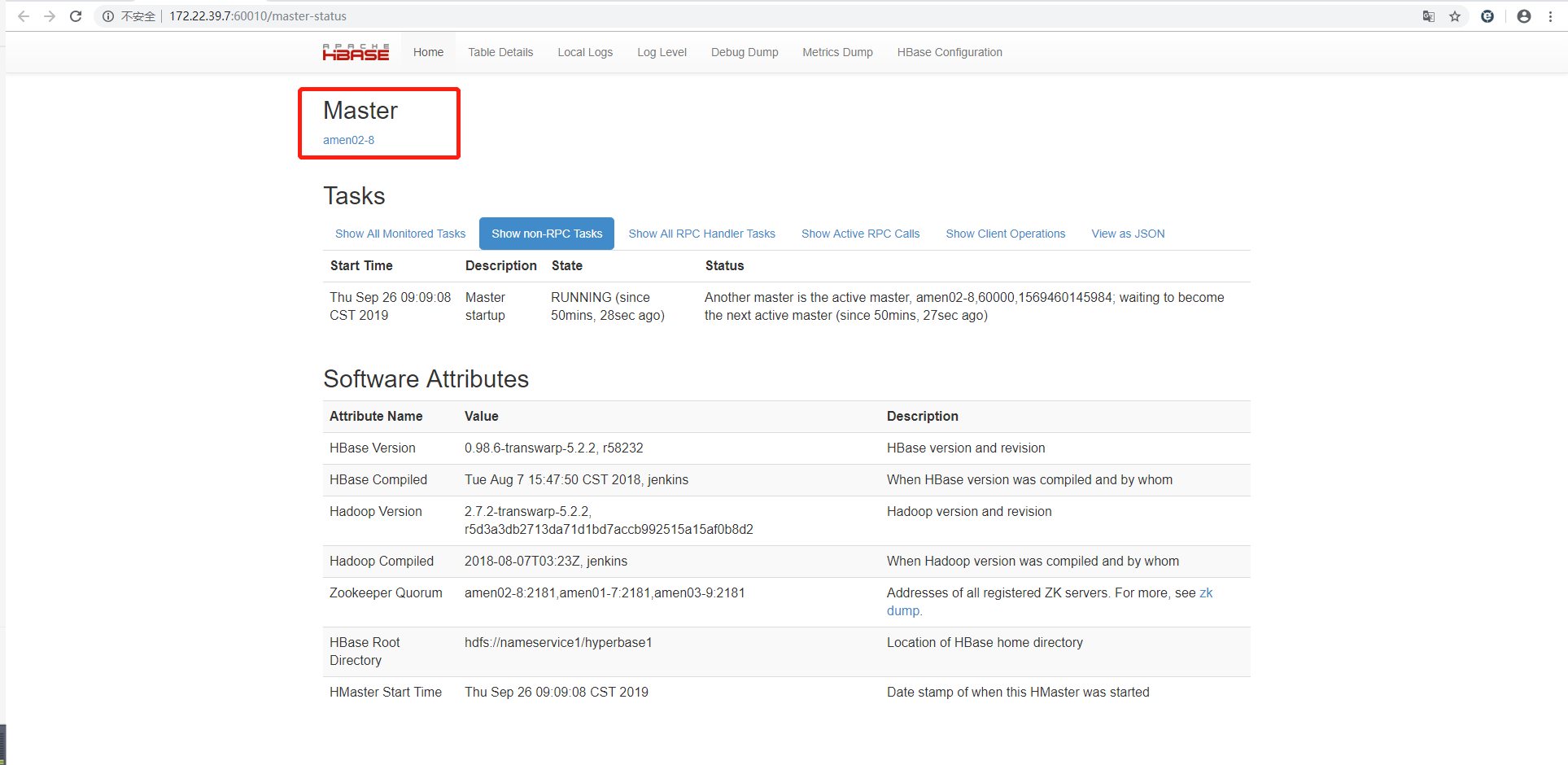Click the address bar URL field

488,16
